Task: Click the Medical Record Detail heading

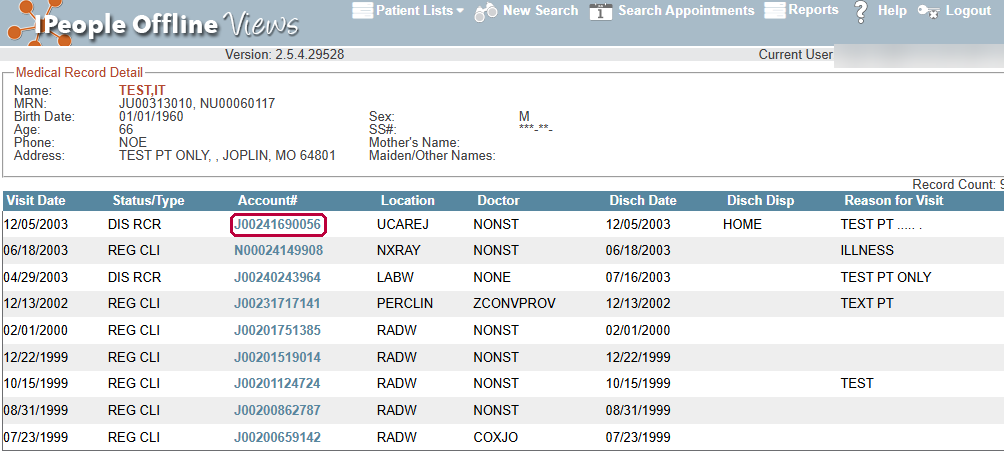Action: pos(80,73)
